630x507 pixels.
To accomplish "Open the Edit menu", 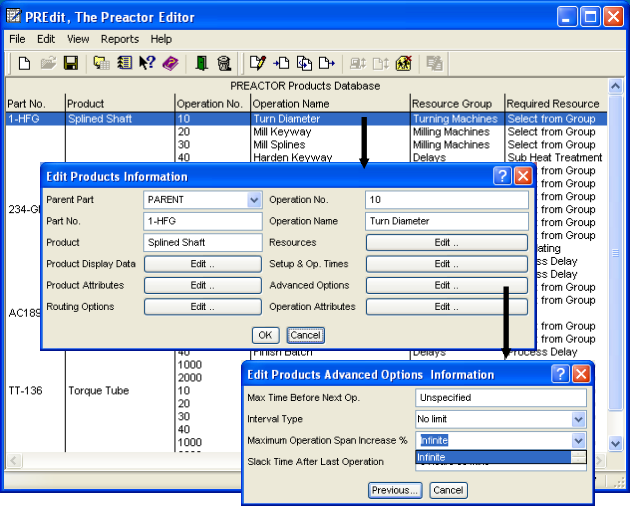I will 46,39.
